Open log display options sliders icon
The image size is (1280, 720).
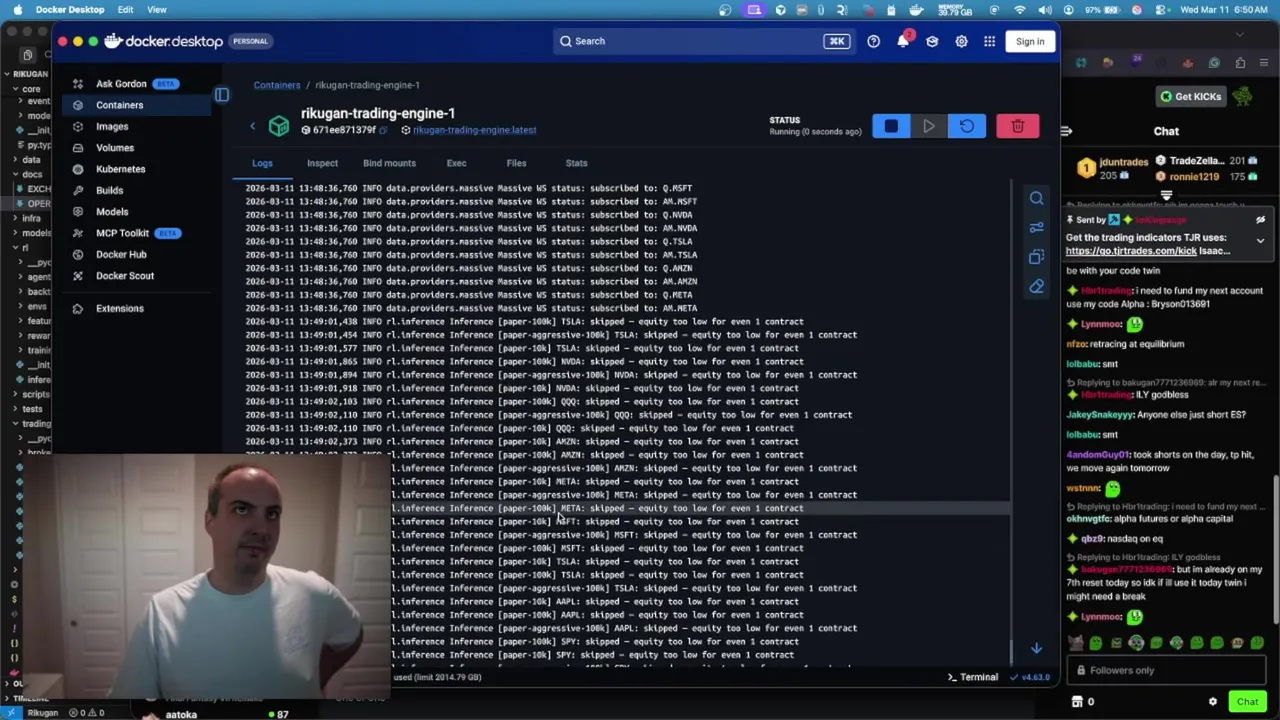(x=1036, y=227)
